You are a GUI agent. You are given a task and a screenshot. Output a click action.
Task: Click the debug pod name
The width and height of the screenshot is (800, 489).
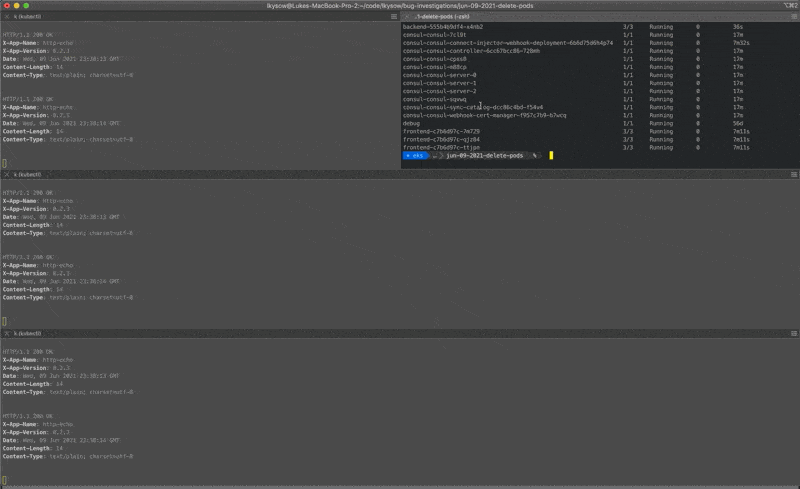click(x=411, y=124)
